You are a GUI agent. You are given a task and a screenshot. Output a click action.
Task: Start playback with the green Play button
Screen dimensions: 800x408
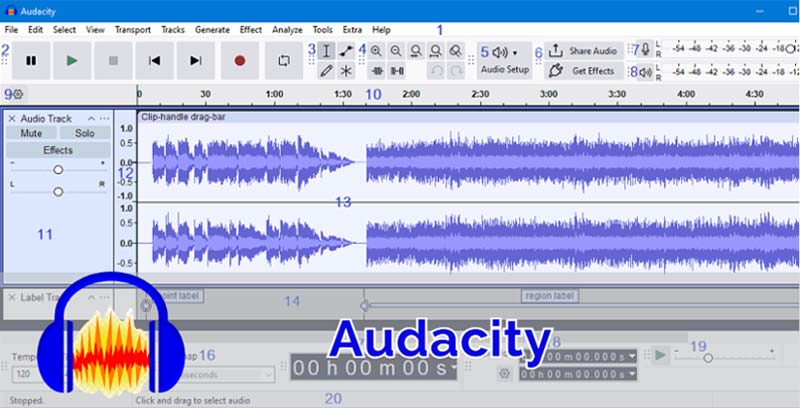click(72, 61)
